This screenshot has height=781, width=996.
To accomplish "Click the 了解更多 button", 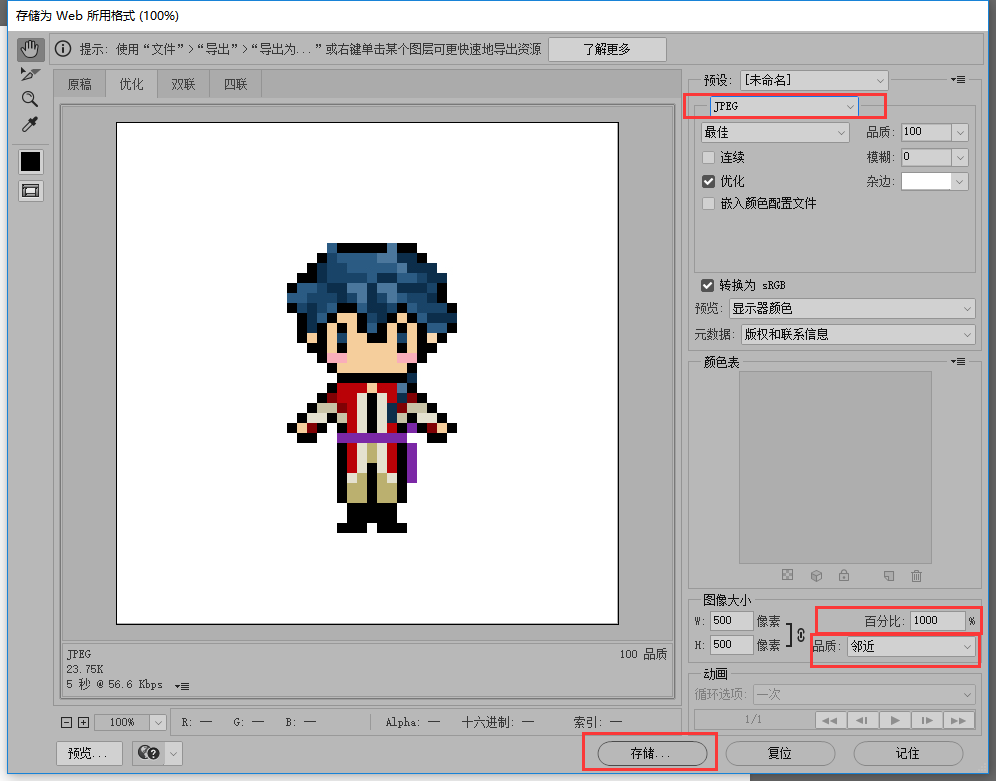I will pyautogui.click(x=607, y=49).
